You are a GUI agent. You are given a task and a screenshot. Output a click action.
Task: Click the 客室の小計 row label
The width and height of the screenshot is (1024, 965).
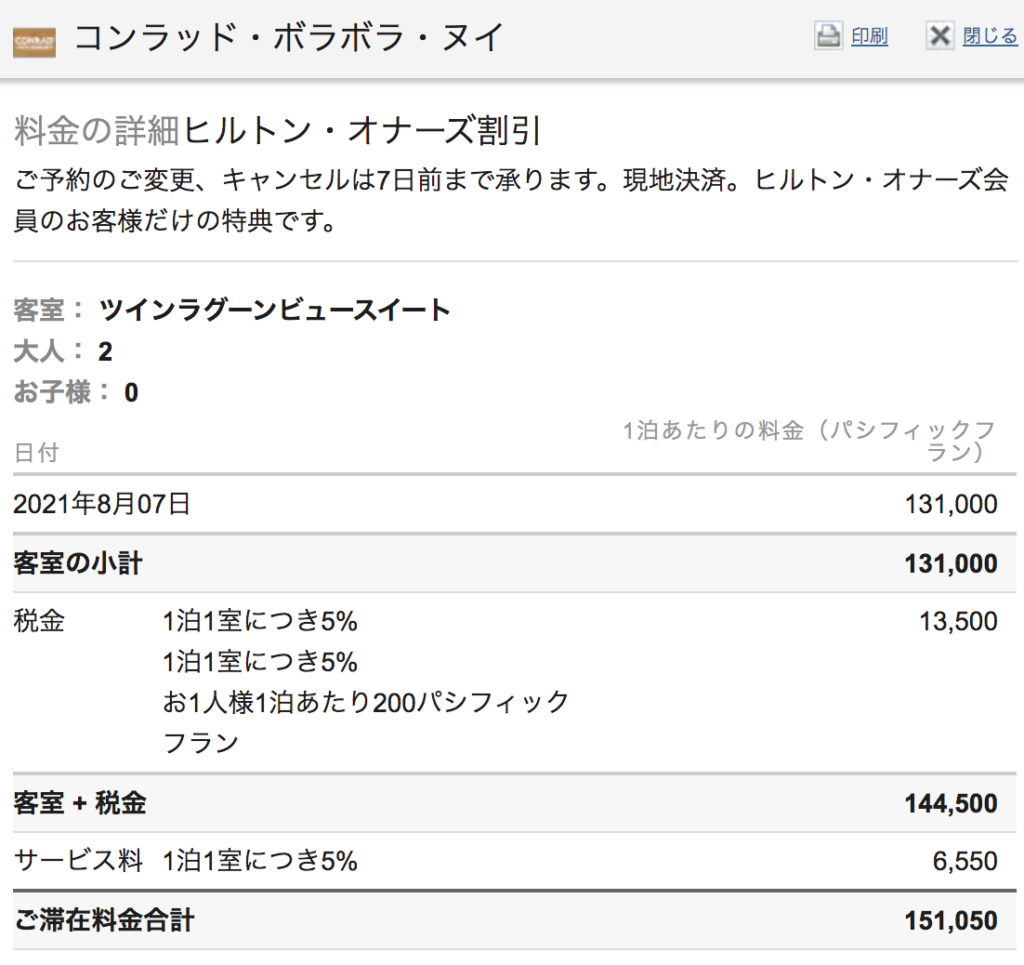tap(78, 563)
